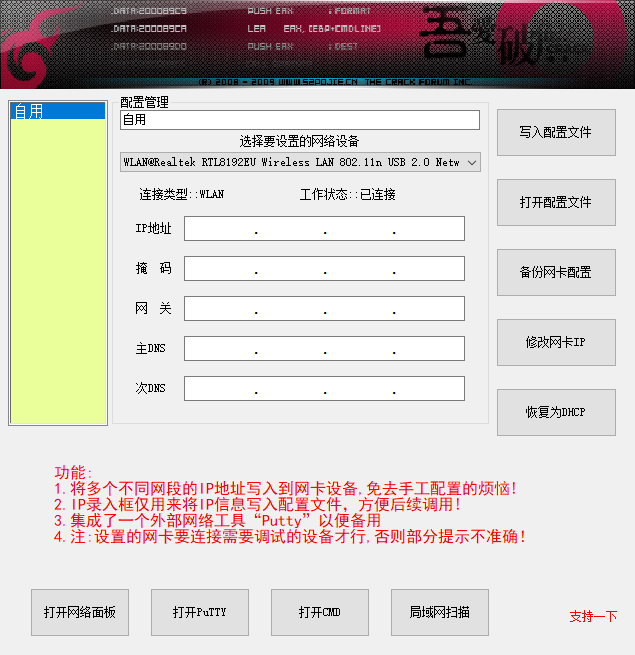Click the 配置管理 name input field
This screenshot has width=635, height=655.
pos(299,120)
